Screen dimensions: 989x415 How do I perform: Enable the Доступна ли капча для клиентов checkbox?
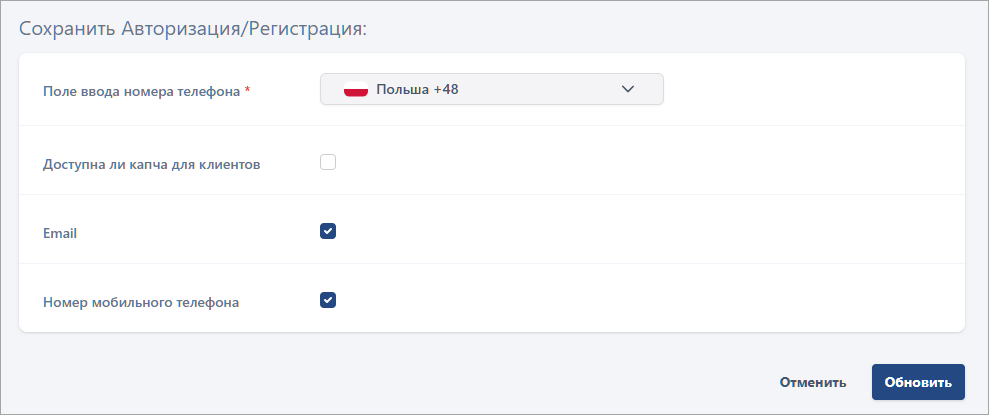[x=328, y=162]
